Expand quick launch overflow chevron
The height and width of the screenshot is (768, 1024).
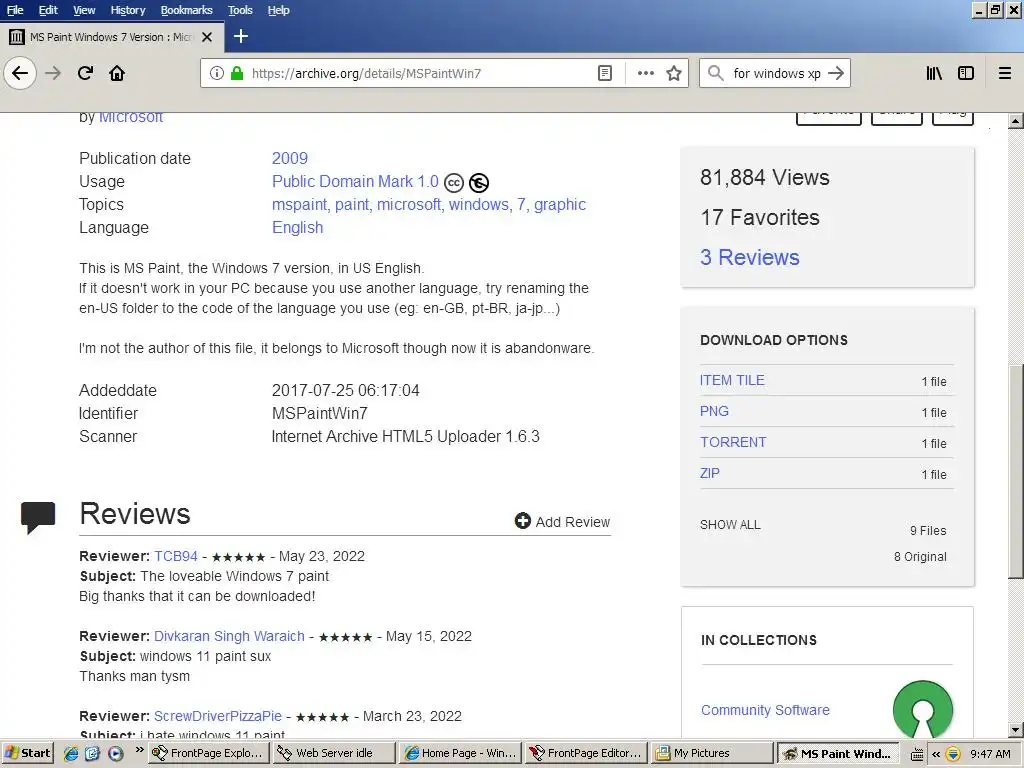pyautogui.click(x=139, y=750)
